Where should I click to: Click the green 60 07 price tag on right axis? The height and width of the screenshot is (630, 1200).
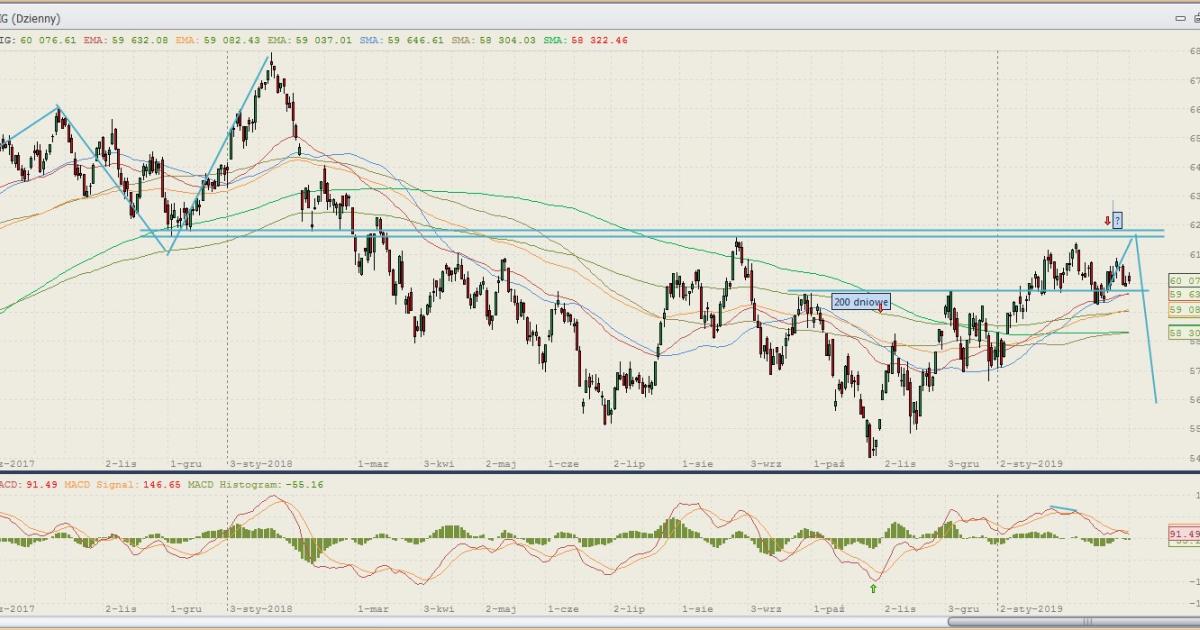pyautogui.click(x=1183, y=281)
